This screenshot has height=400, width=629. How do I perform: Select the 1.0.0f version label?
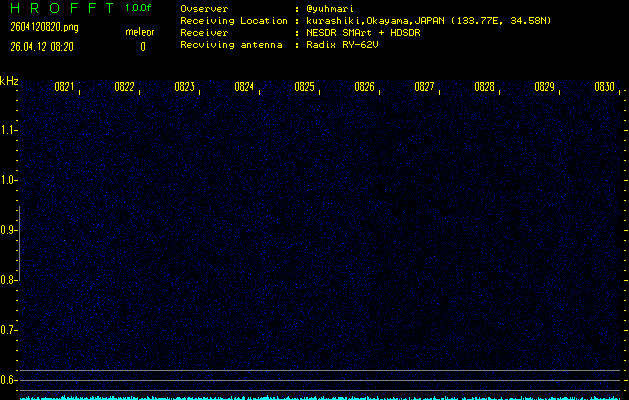pos(139,9)
